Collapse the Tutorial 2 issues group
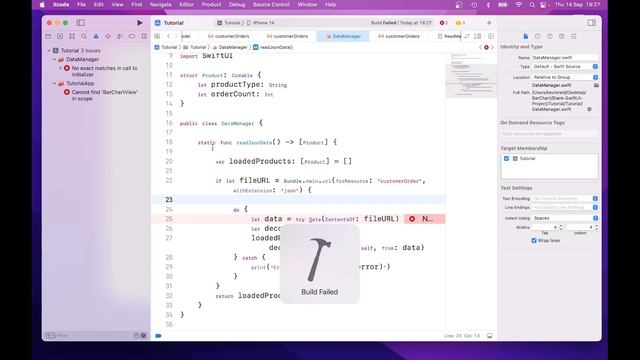This screenshot has width=640, height=360. [49, 51]
